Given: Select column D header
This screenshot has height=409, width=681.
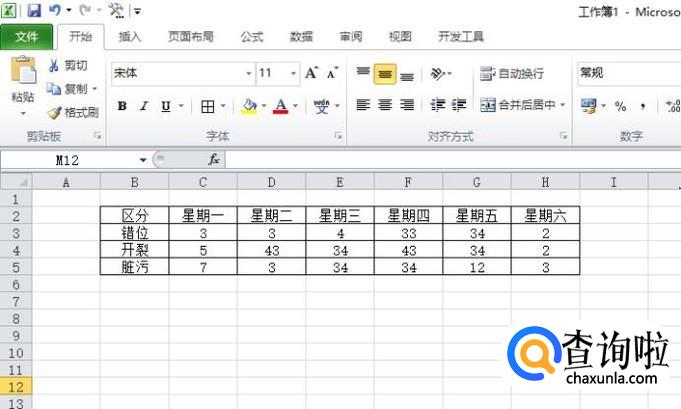Looking at the screenshot, I should click(x=271, y=182).
